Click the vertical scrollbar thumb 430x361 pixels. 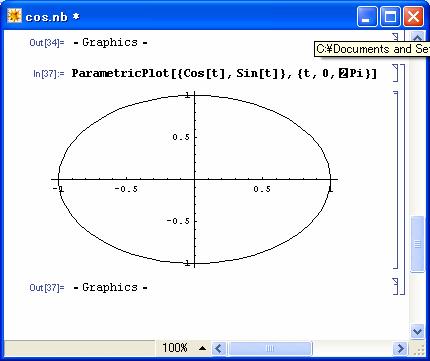[x=417, y=244]
